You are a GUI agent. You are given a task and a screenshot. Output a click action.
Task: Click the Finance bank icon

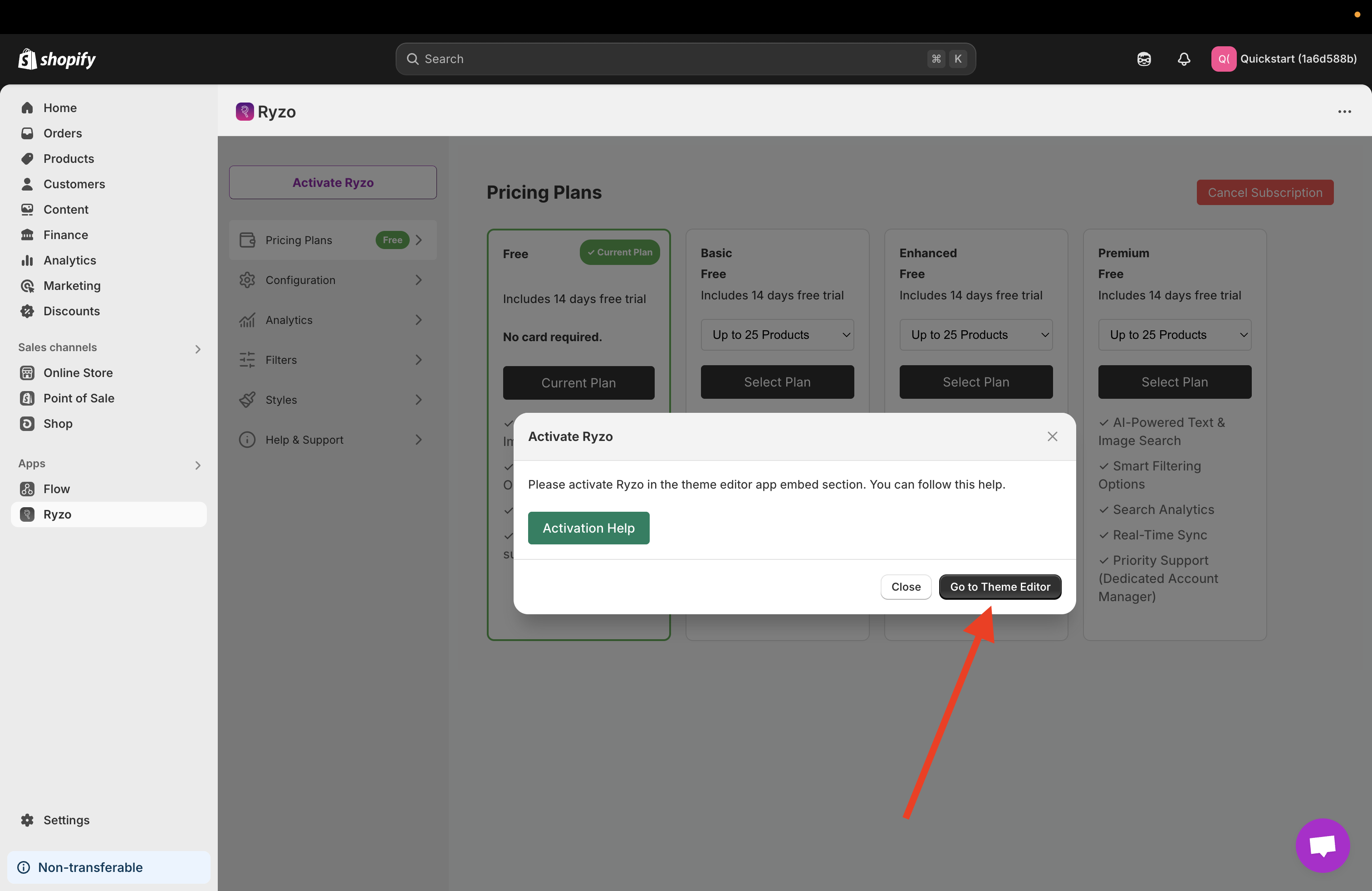click(x=27, y=235)
